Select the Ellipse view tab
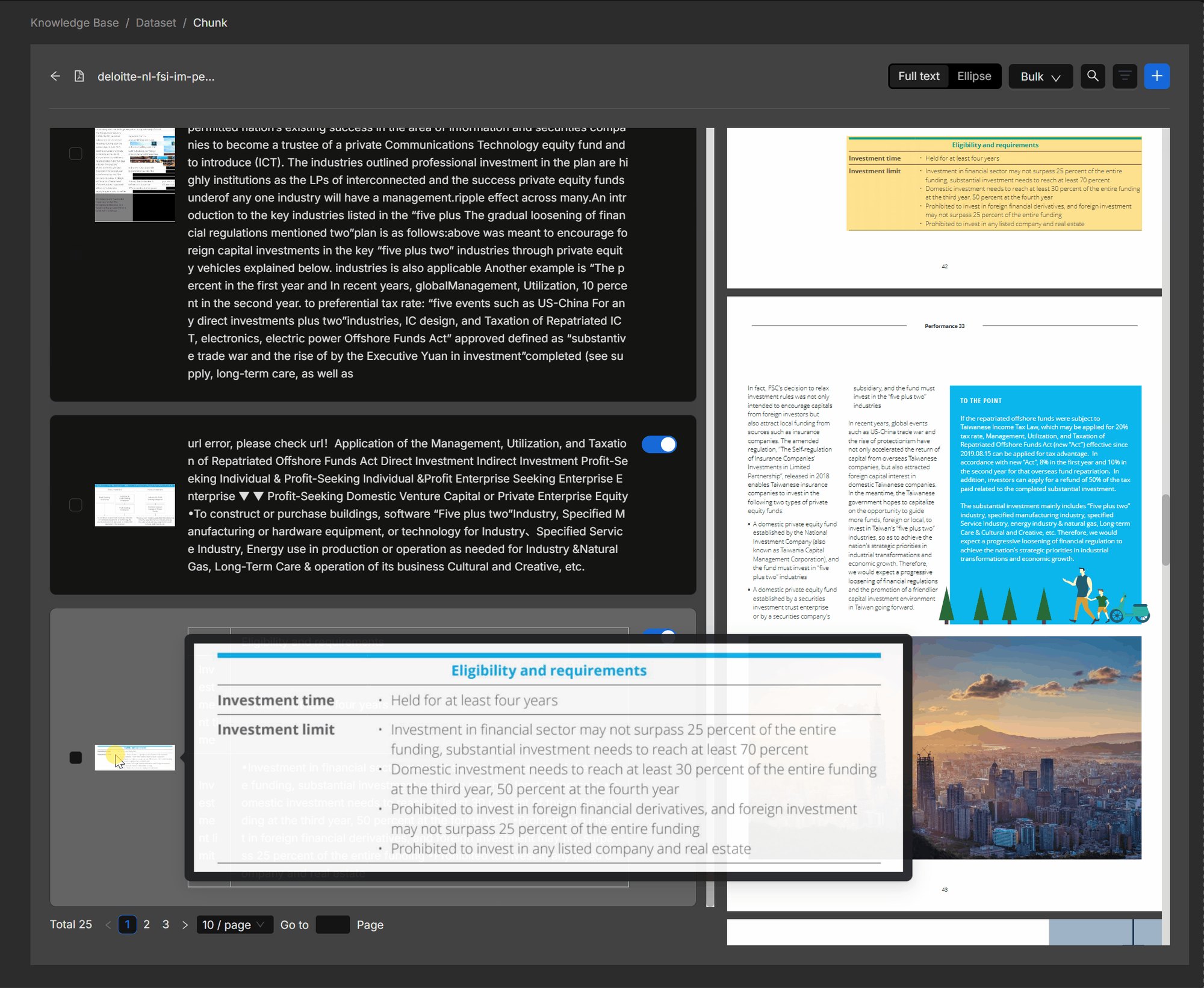 (974, 76)
